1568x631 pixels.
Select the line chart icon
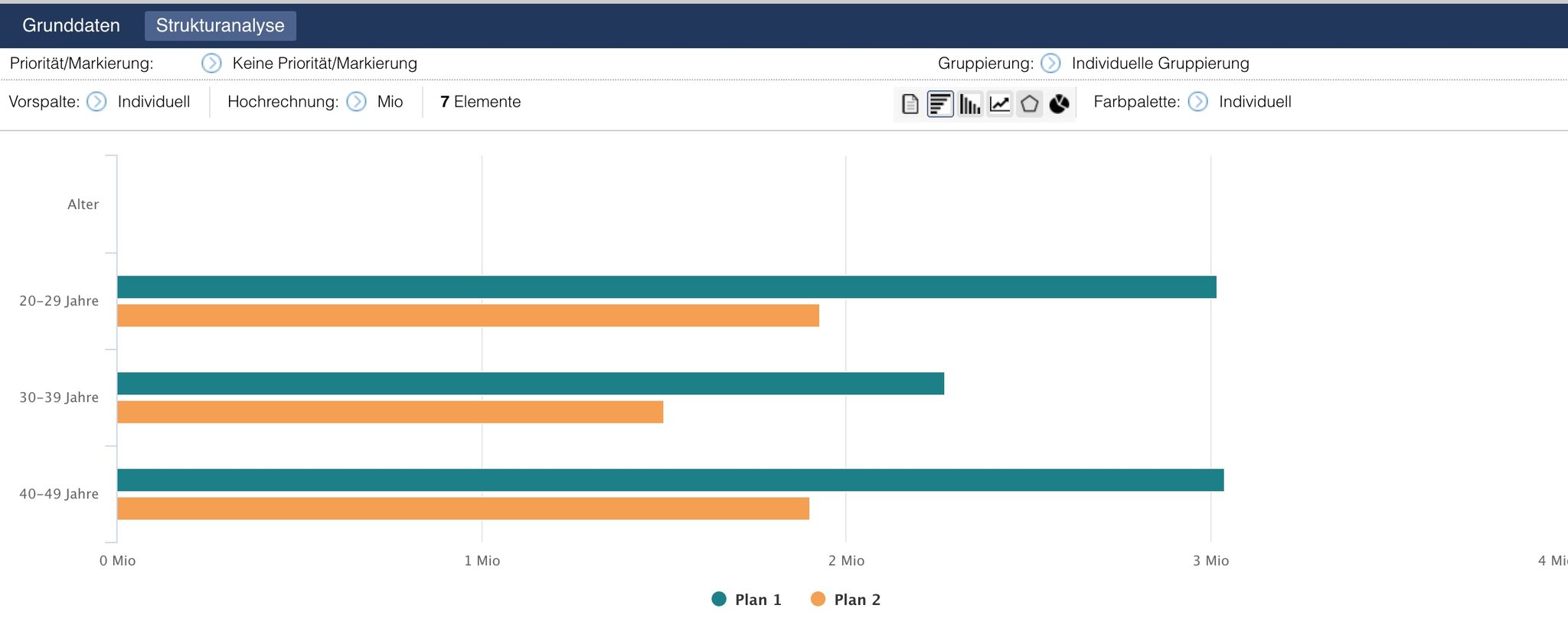click(x=1000, y=103)
